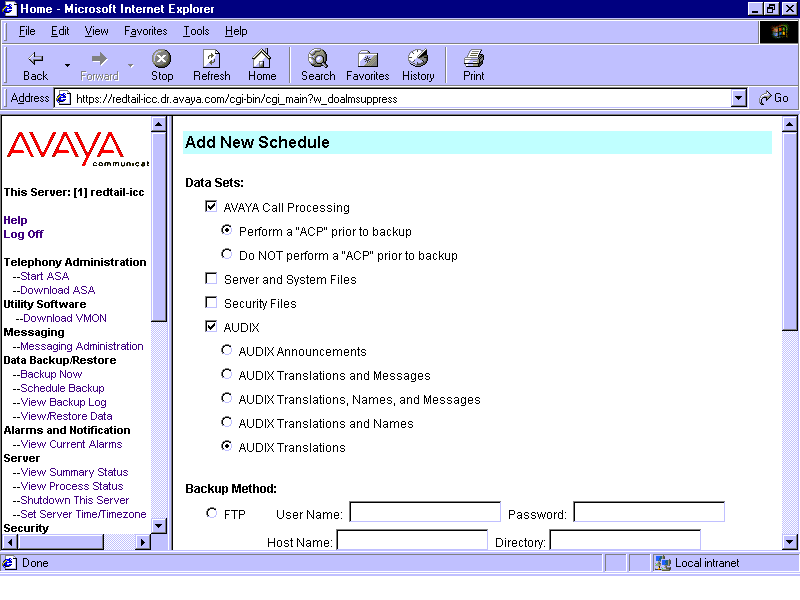
Task: Open the View Current Alarms link
Action: click(x=71, y=444)
